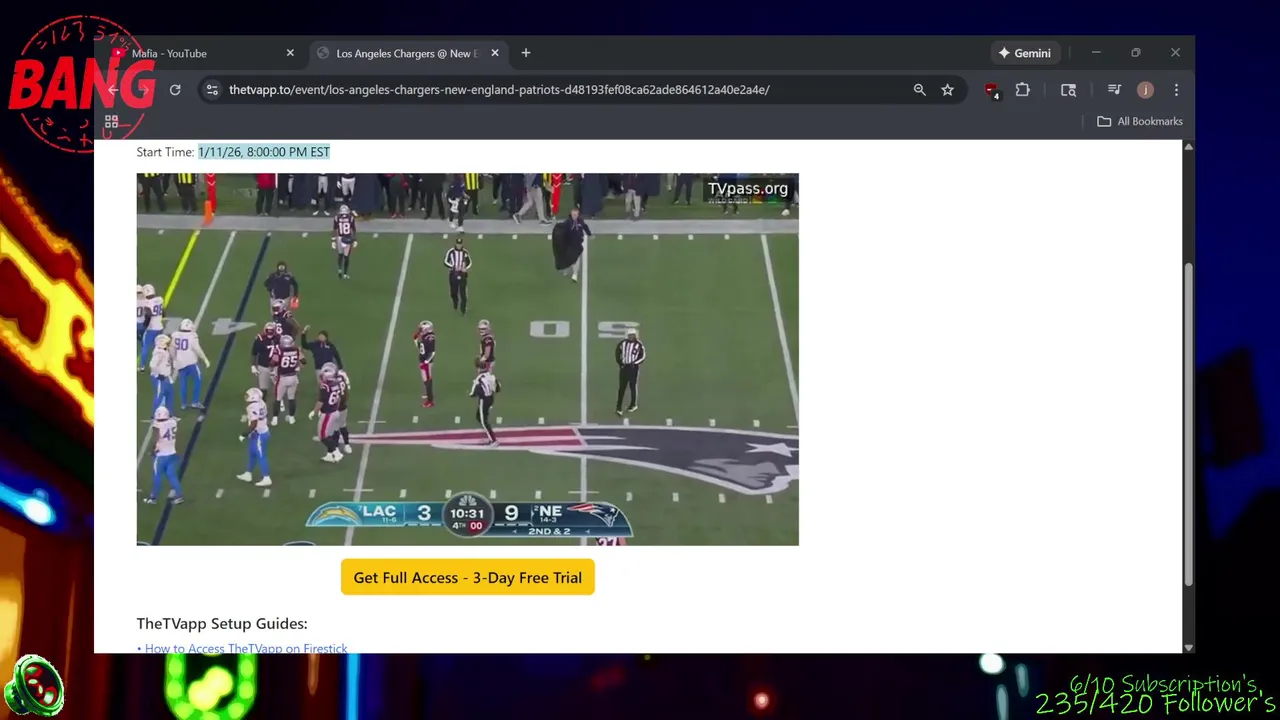
Task: Open the apps grid icon in bookmarks bar
Action: [112, 121]
